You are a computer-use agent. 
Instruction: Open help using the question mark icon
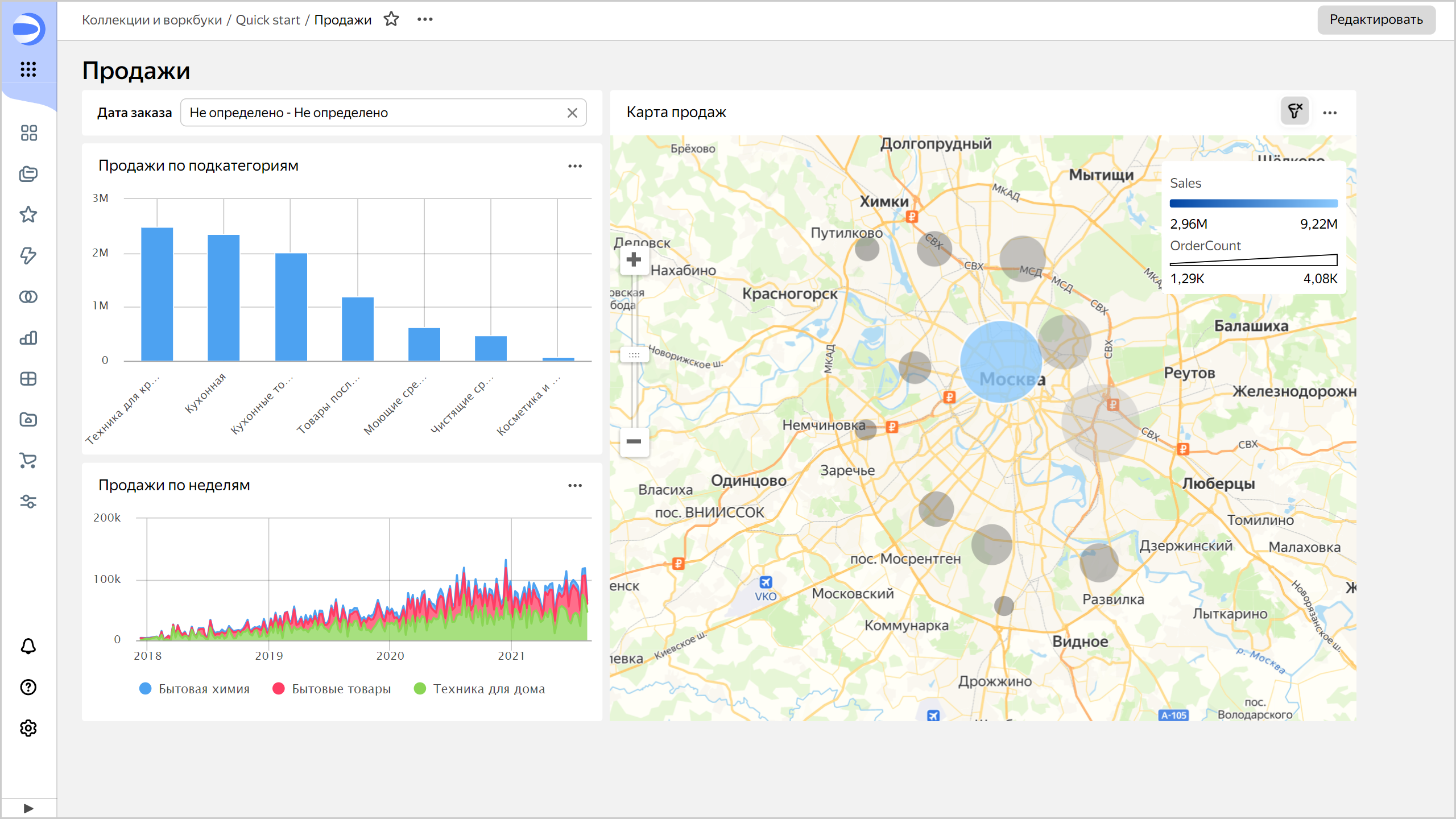tap(28, 687)
